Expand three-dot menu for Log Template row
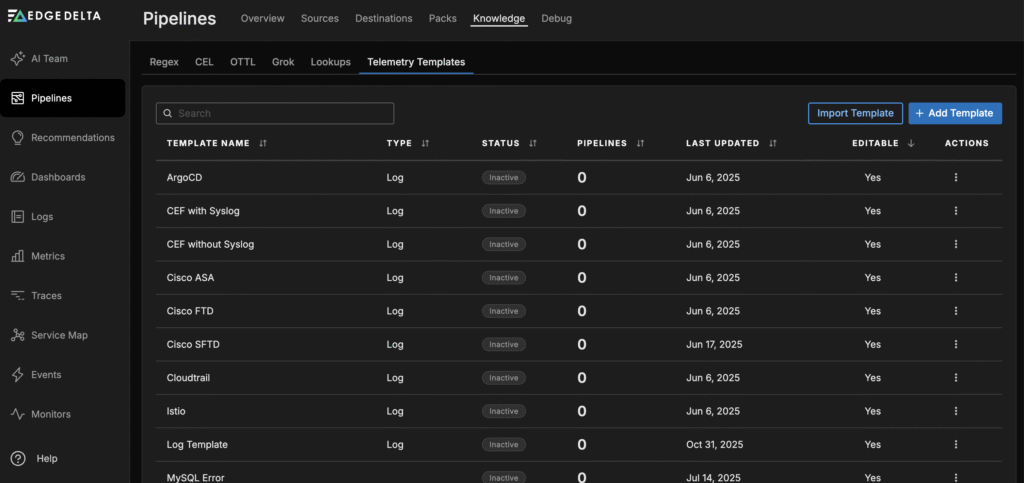The image size is (1024, 483). 956,444
